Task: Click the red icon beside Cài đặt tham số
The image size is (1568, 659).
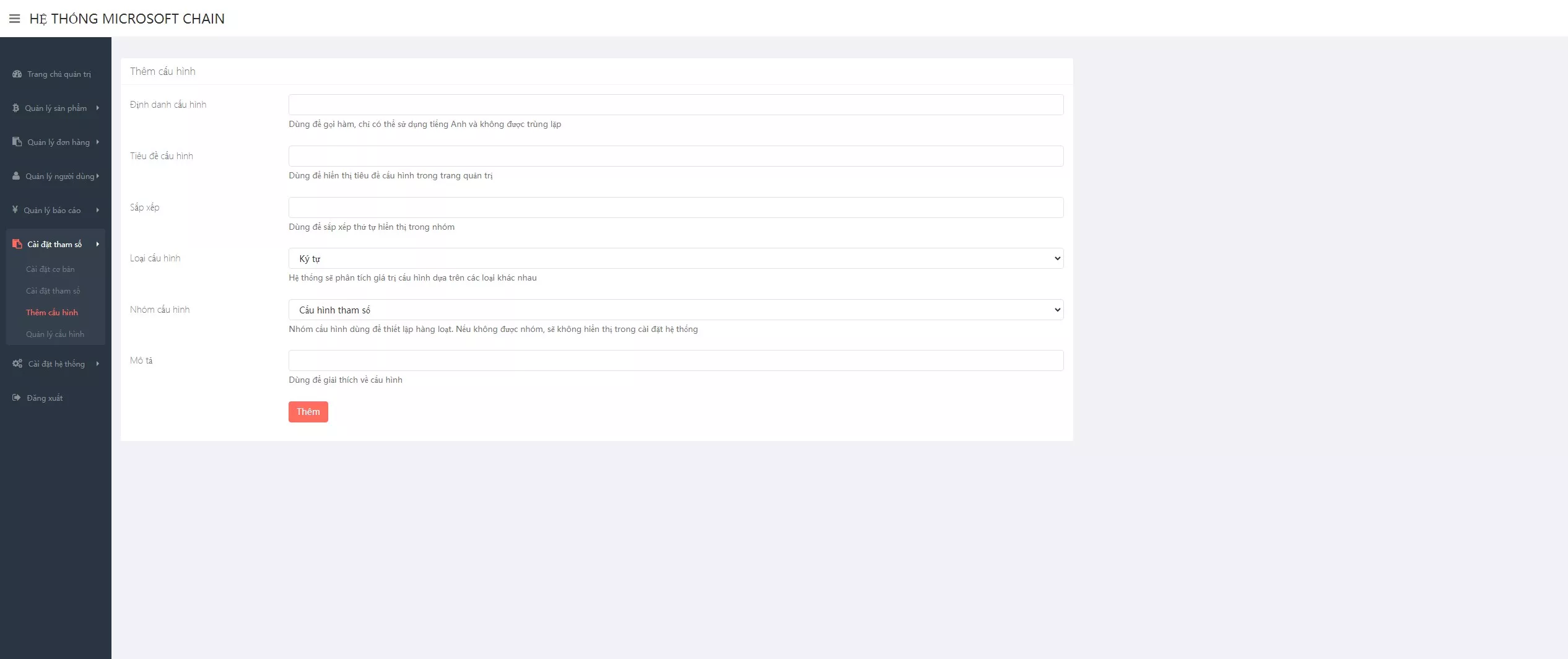Action: [17, 244]
